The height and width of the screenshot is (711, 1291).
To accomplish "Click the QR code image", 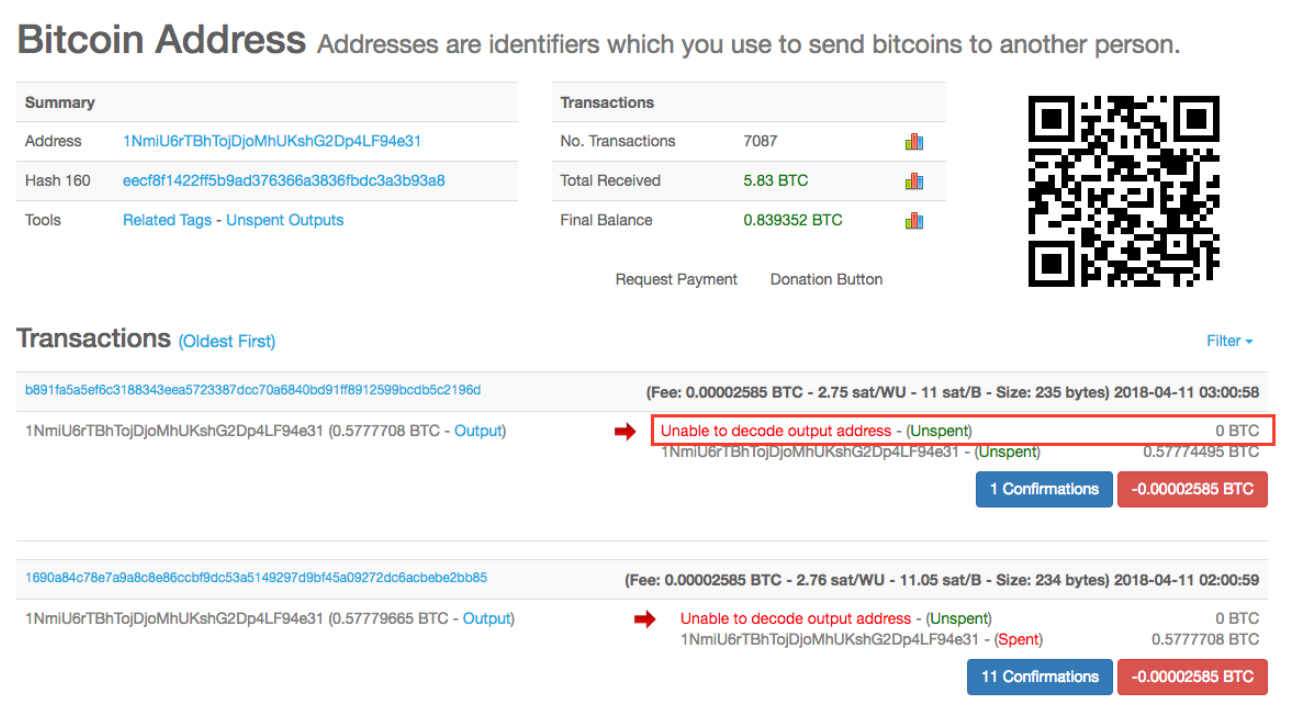I will point(1124,191).
